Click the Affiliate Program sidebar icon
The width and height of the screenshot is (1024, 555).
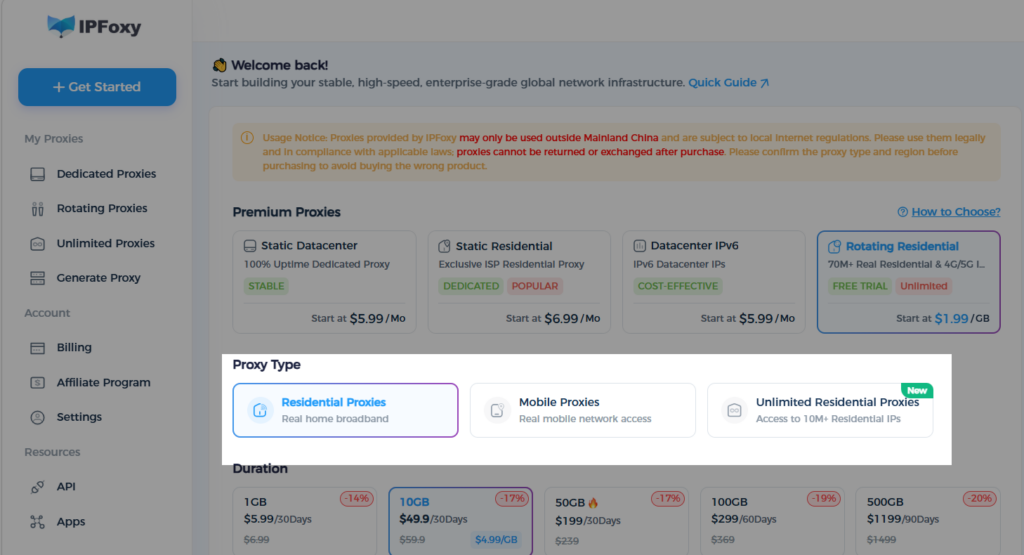click(x=38, y=383)
